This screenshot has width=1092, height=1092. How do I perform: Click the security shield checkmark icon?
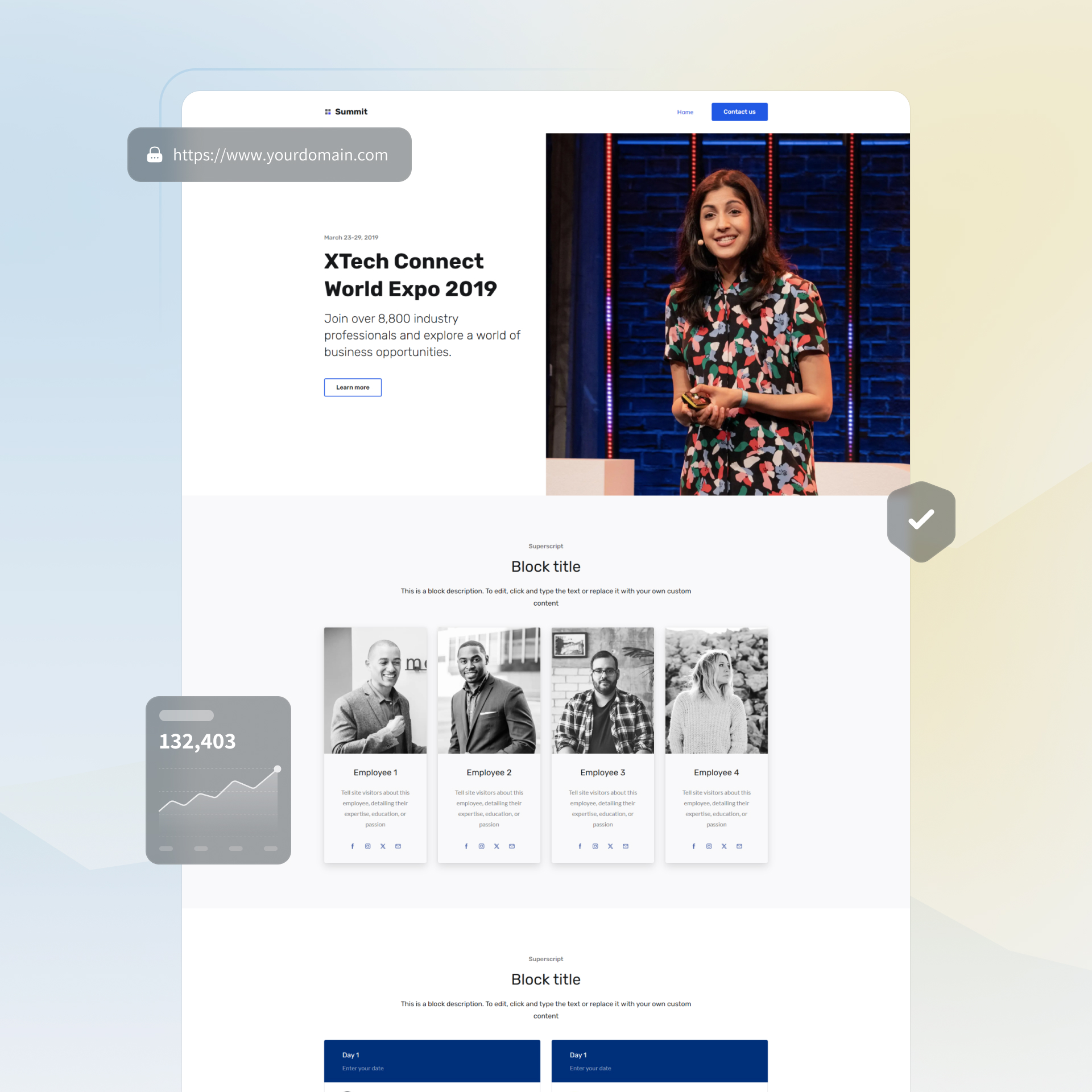point(921,520)
